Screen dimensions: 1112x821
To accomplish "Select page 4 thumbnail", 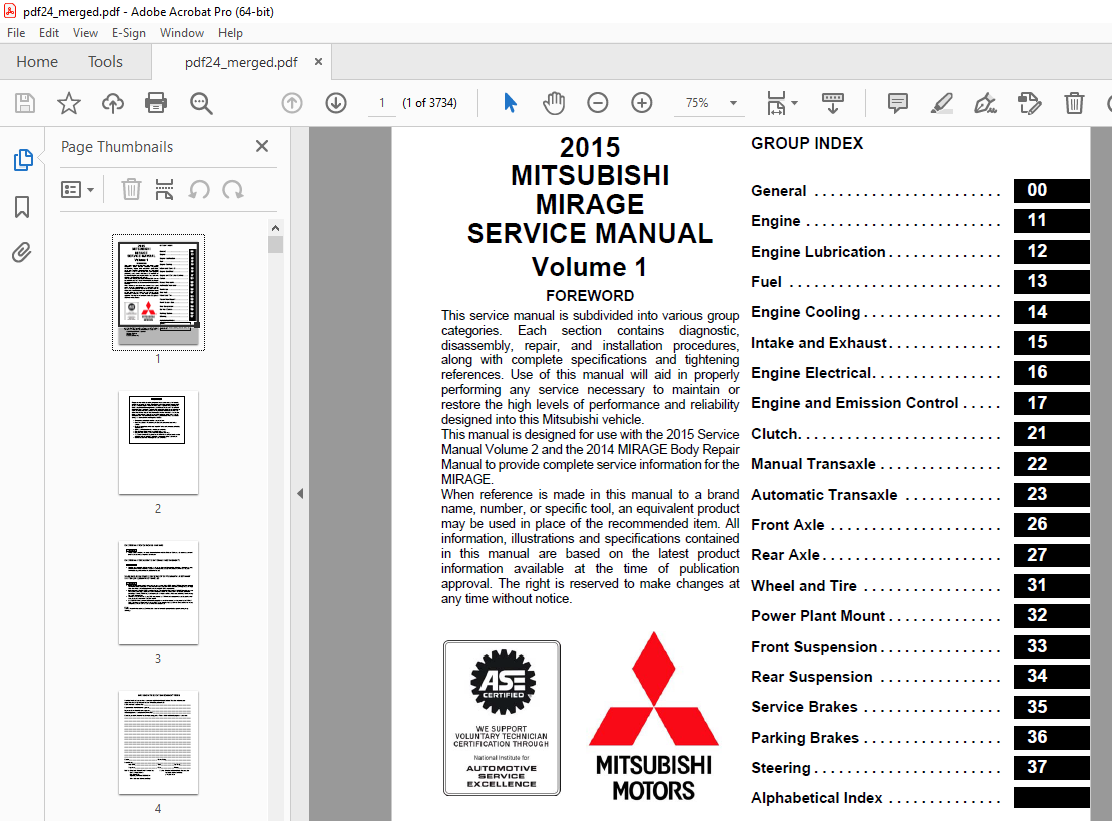I will pyautogui.click(x=158, y=743).
